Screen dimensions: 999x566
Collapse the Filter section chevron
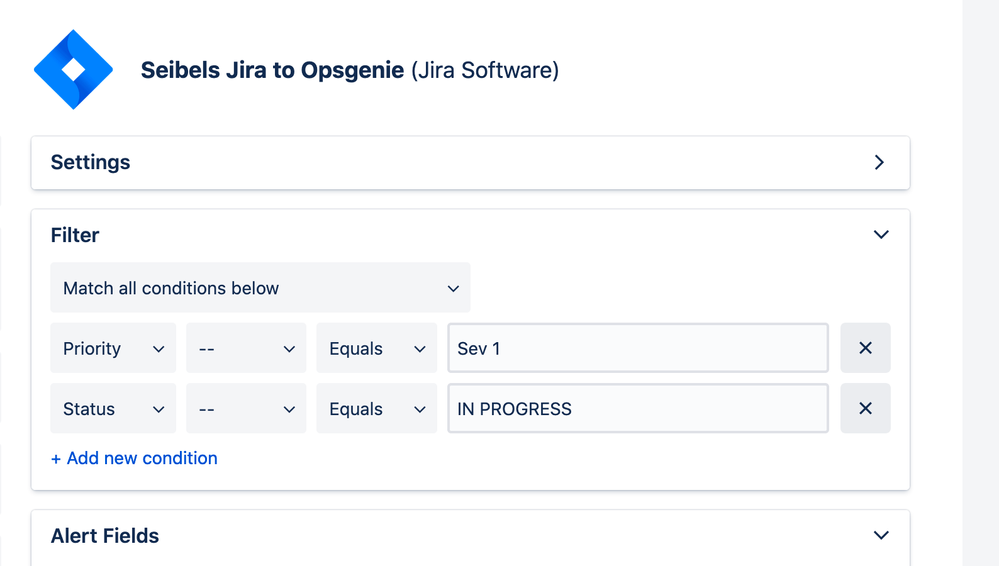pyautogui.click(x=881, y=235)
